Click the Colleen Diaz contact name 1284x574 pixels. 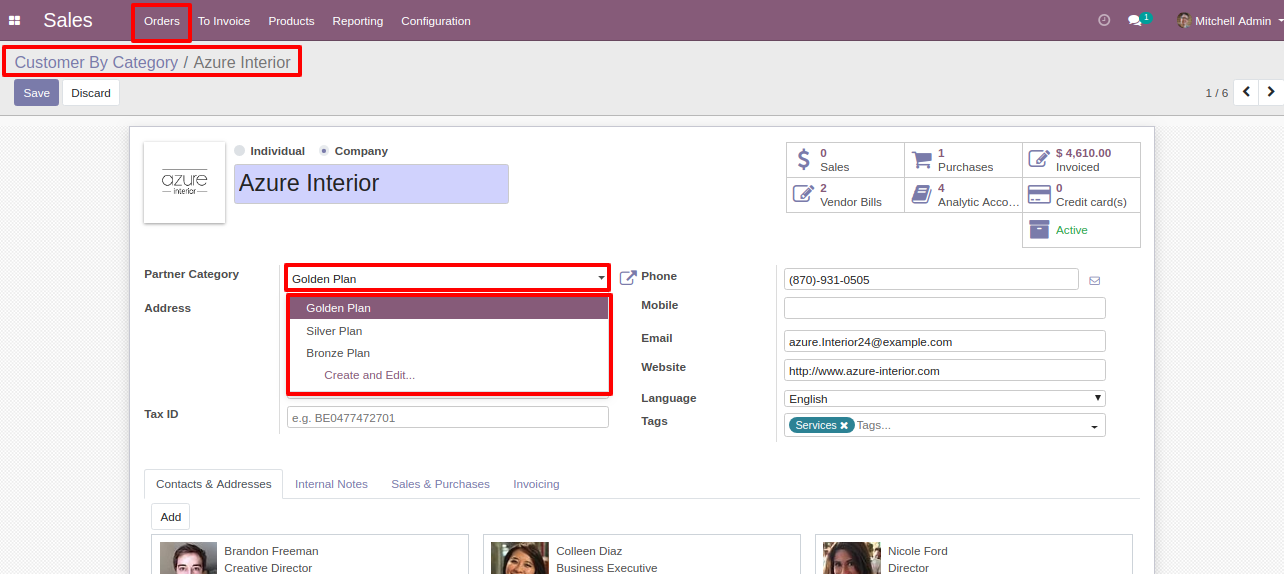point(589,551)
